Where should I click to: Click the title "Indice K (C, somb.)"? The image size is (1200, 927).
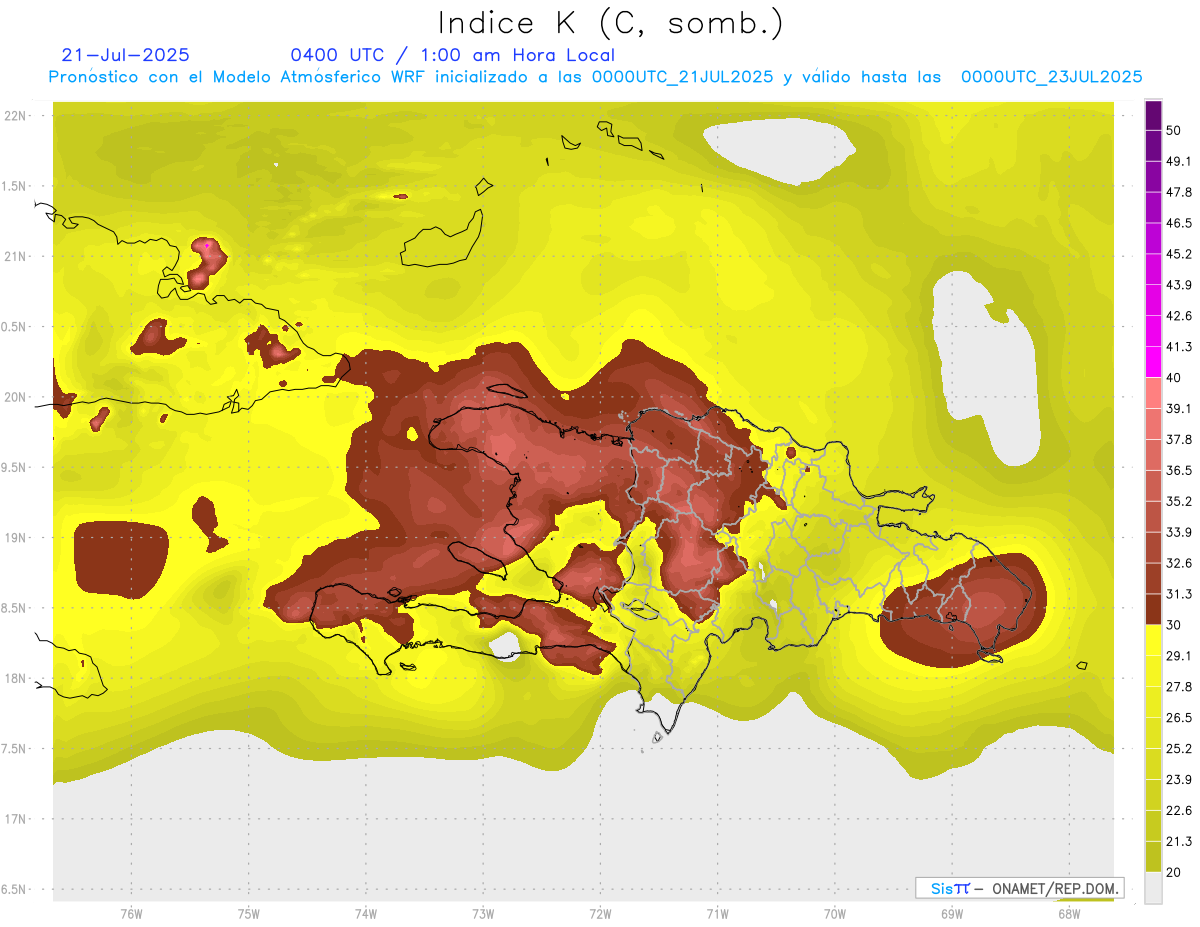(611, 24)
